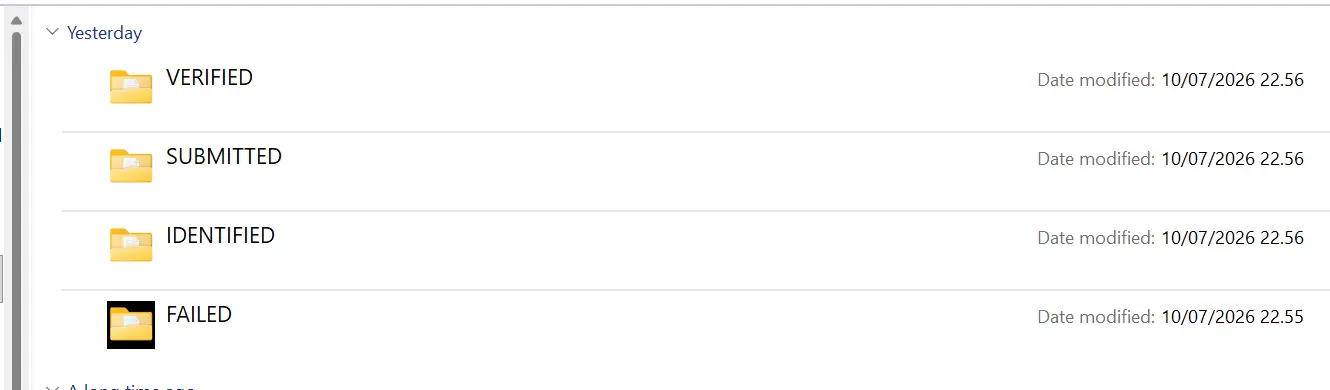Click the SUBMITTED folder name
Viewport: 1330px width, 390px height.
point(224,156)
